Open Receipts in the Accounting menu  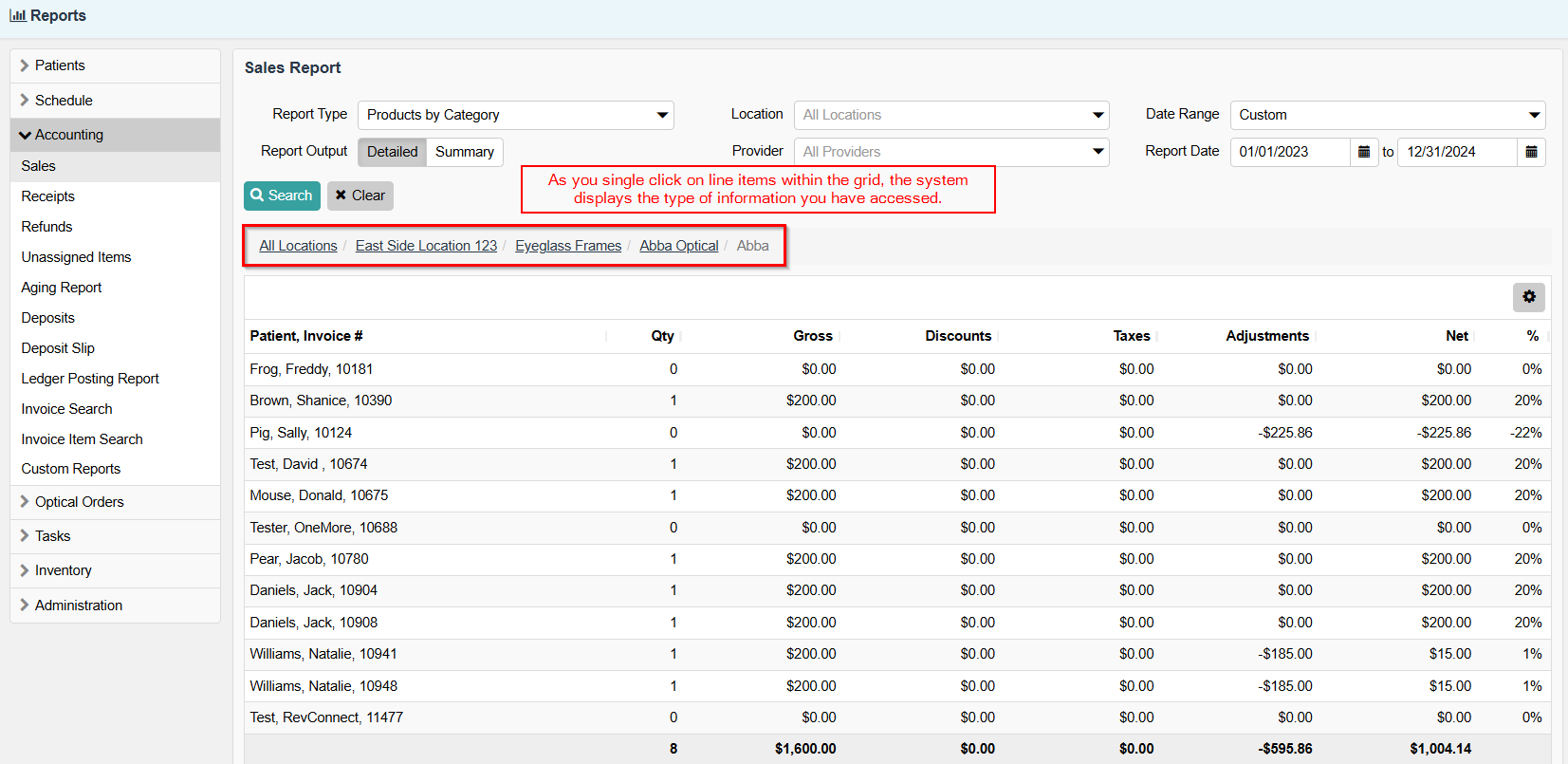(48, 196)
